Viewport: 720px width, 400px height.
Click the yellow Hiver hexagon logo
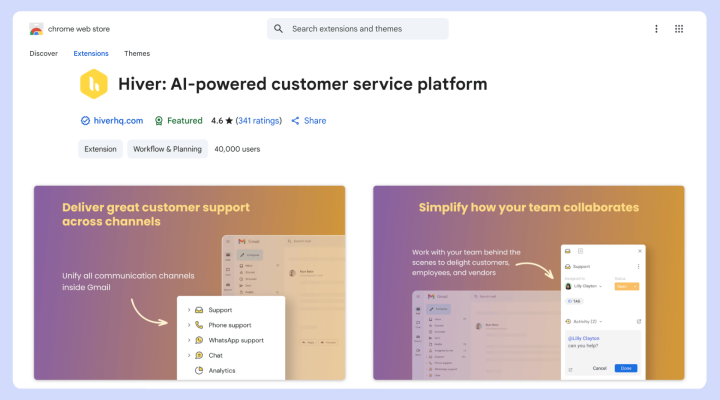(94, 84)
